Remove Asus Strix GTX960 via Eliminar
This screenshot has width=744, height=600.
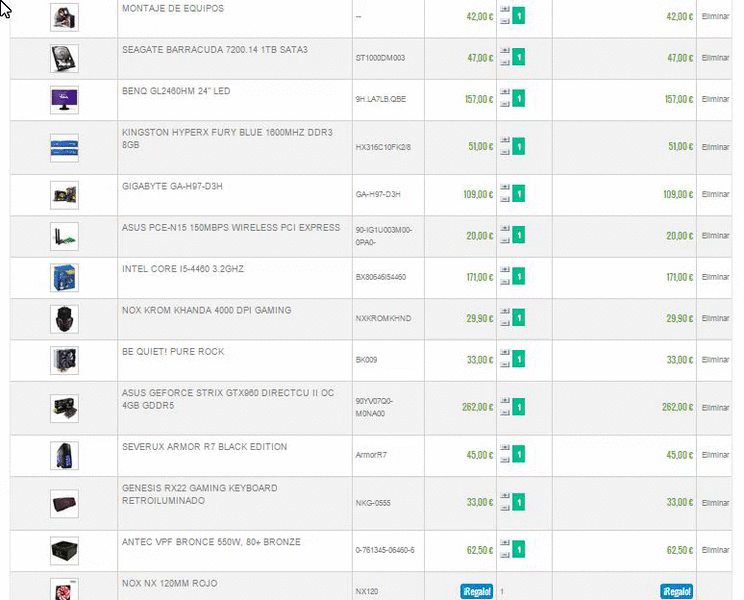[x=715, y=408]
